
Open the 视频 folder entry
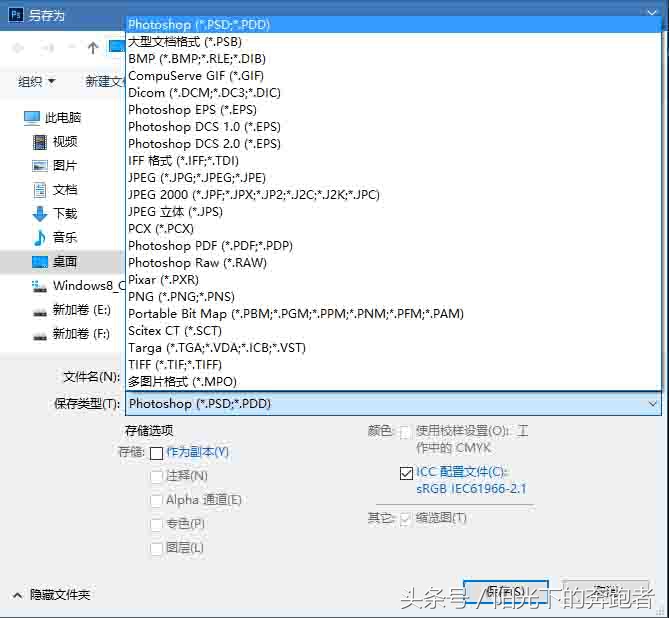pyautogui.click(x=65, y=142)
